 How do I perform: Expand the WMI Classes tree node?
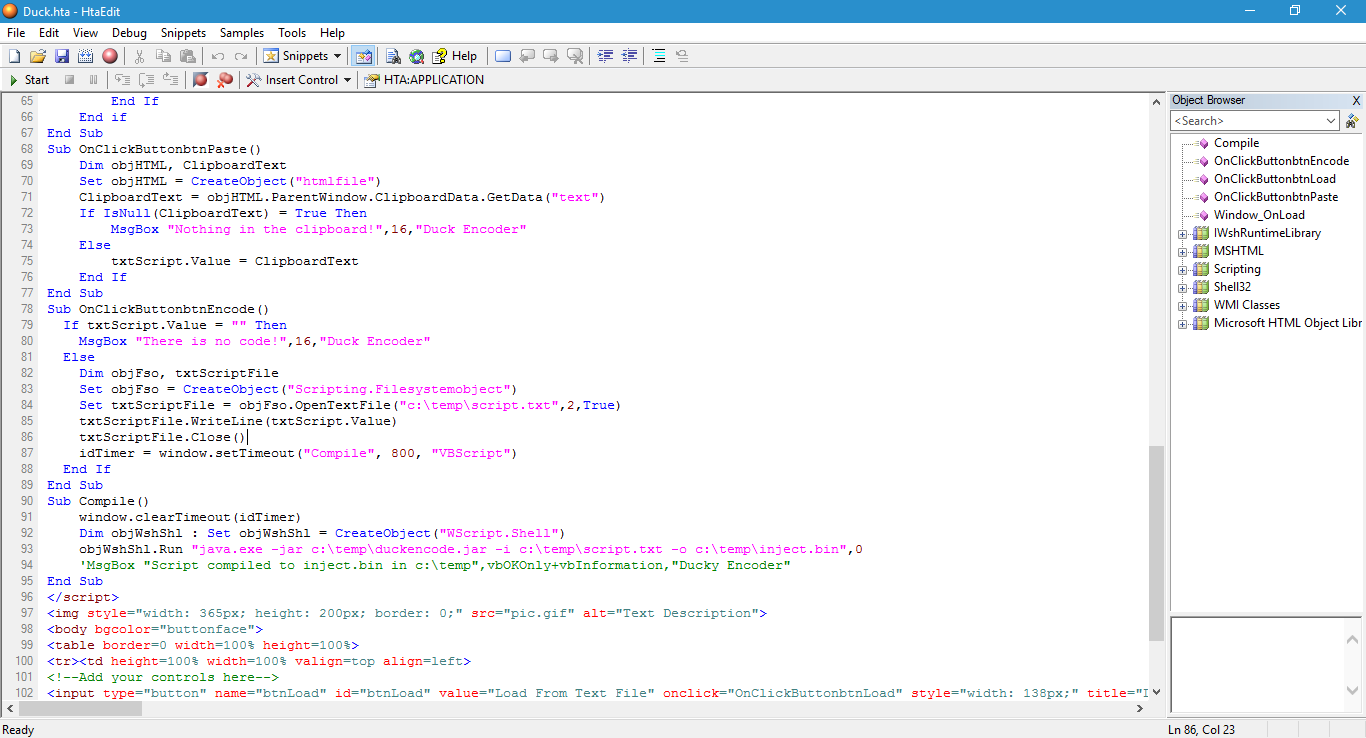1183,305
